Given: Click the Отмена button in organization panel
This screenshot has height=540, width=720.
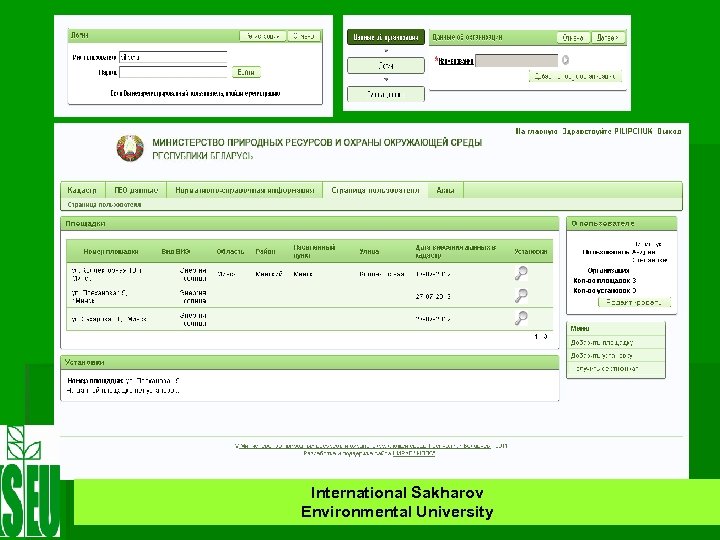Looking at the screenshot, I should (x=573, y=38).
